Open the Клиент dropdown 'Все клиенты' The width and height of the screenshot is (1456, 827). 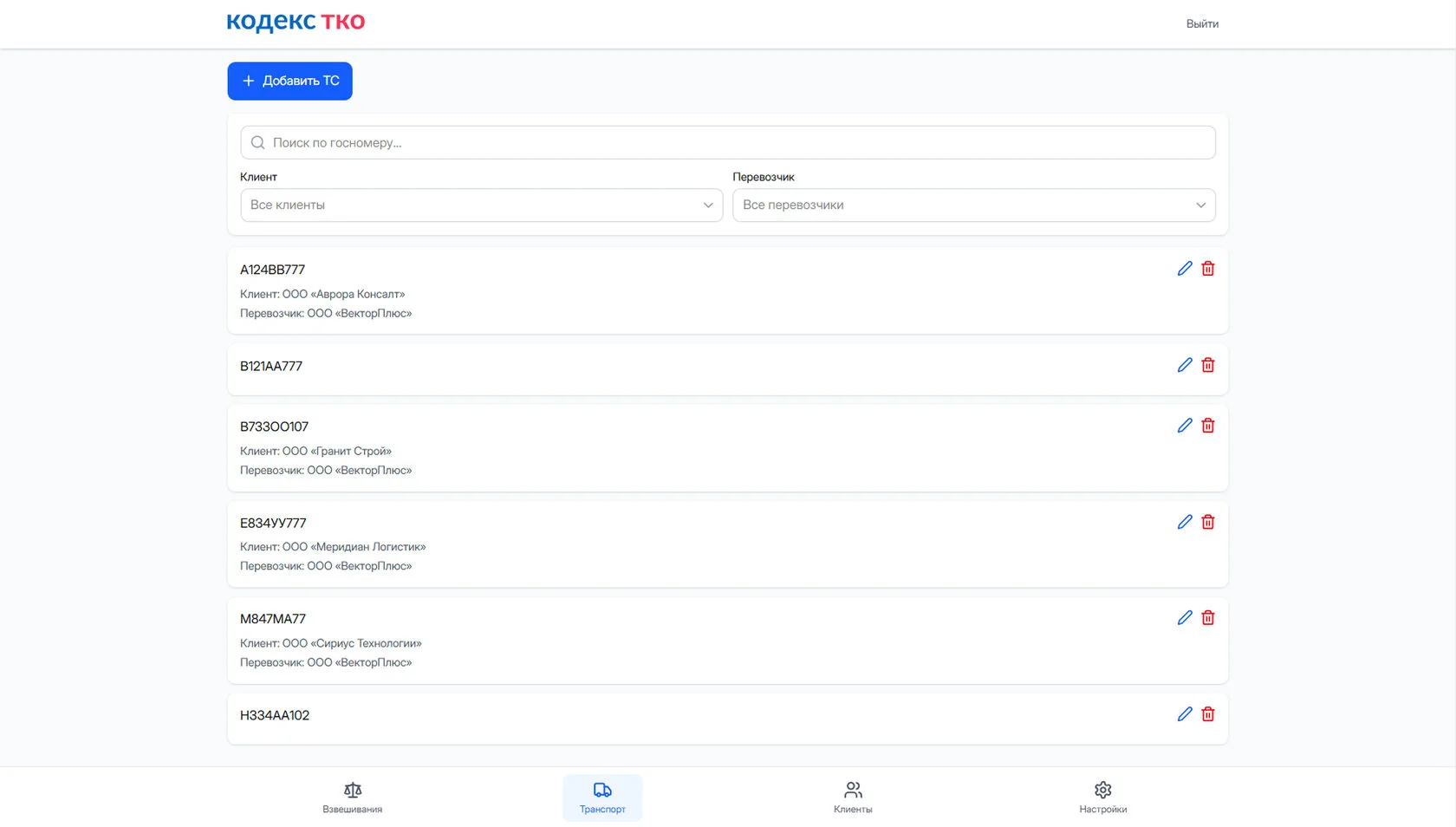(x=481, y=205)
